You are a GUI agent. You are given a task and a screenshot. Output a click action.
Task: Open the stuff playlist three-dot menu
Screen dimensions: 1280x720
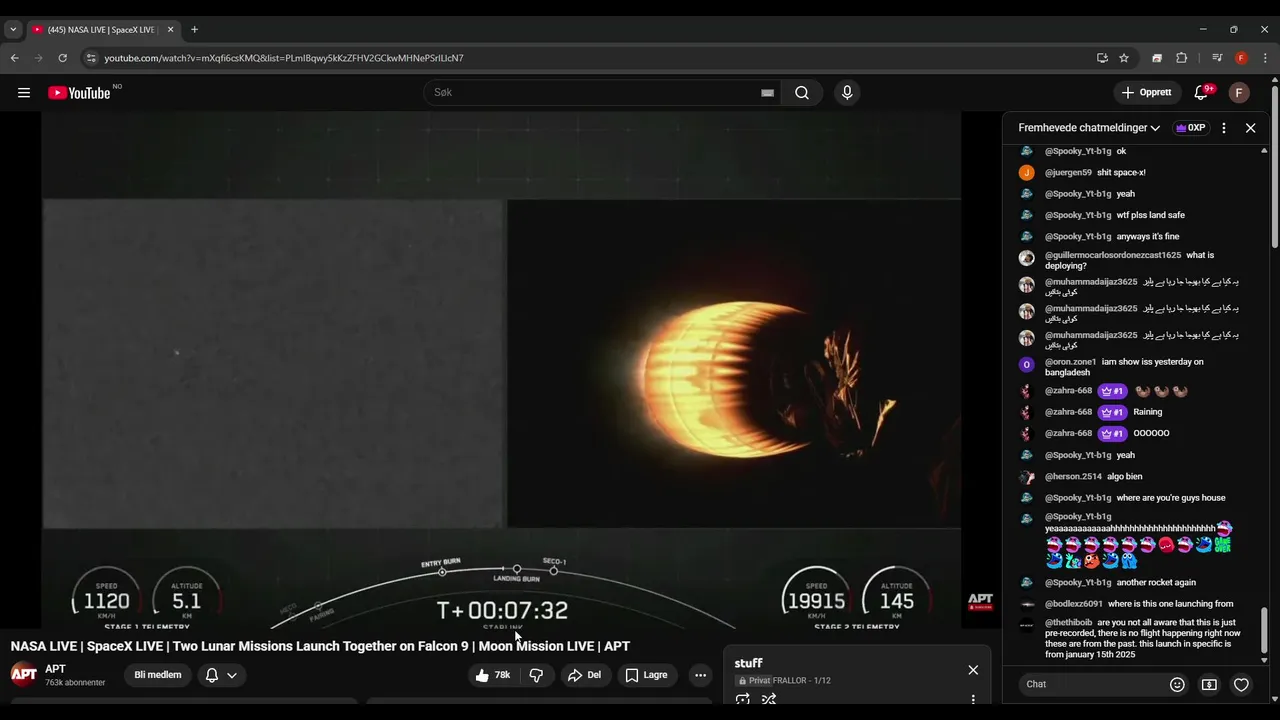tap(973, 700)
